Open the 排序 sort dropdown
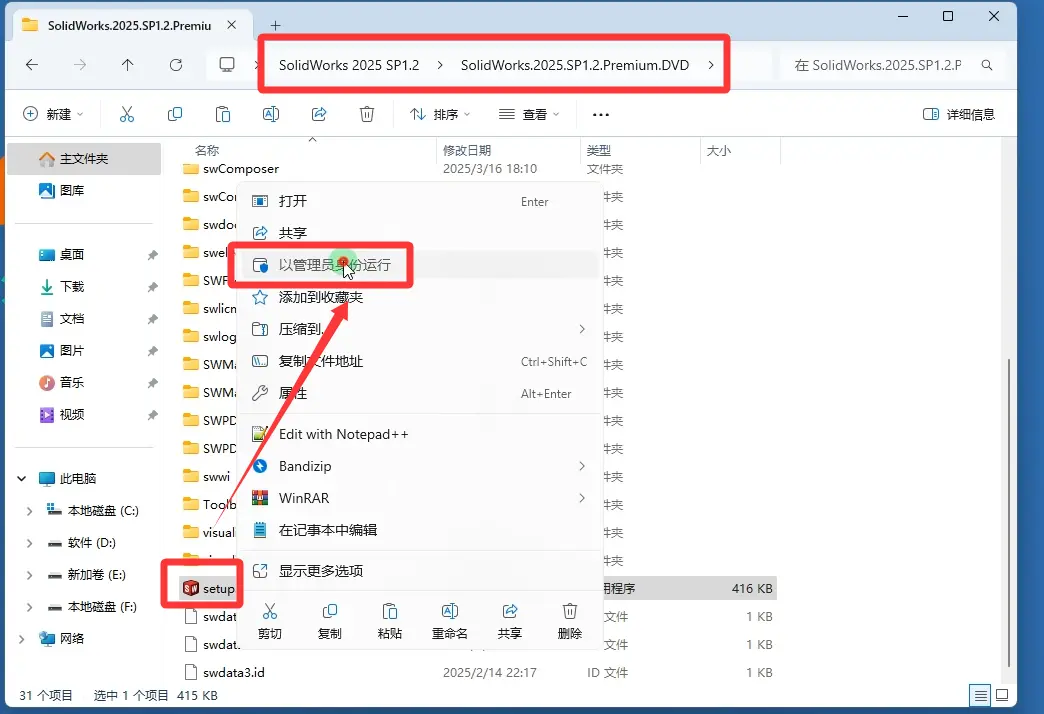This screenshot has height=714, width=1044. (440, 115)
